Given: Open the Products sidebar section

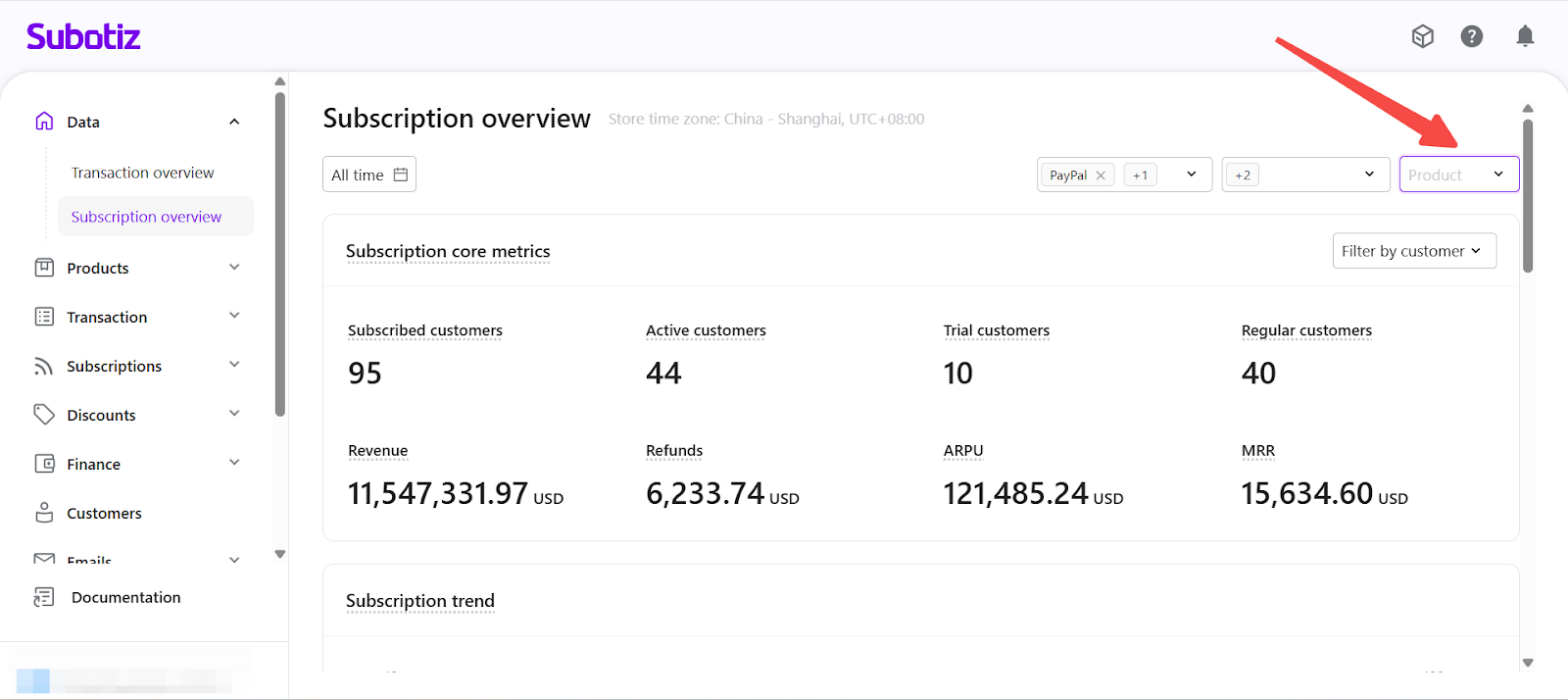Looking at the screenshot, I should pos(98,268).
